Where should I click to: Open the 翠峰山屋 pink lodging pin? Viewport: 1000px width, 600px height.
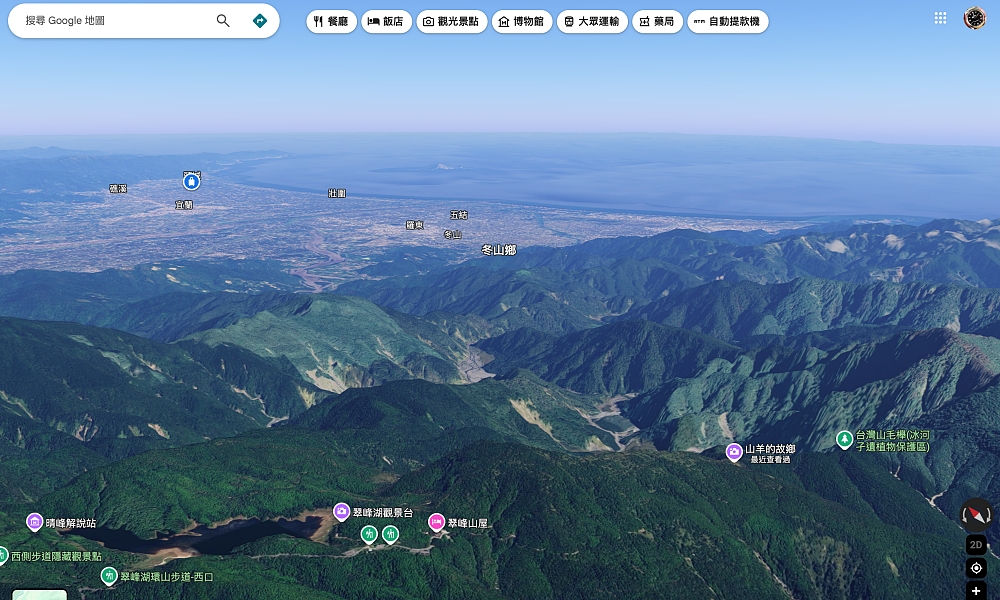tap(436, 522)
